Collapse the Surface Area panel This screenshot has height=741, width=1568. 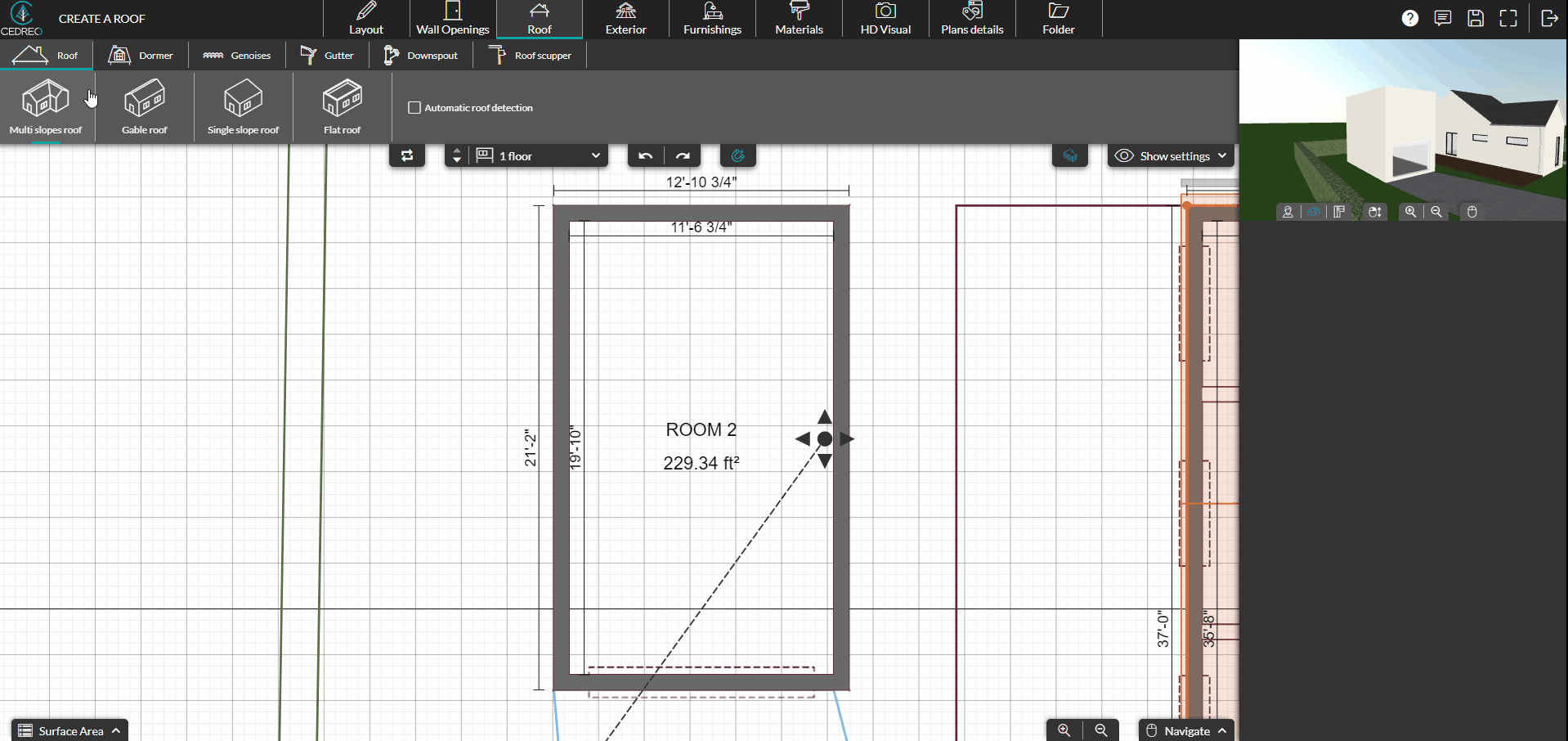click(69, 730)
